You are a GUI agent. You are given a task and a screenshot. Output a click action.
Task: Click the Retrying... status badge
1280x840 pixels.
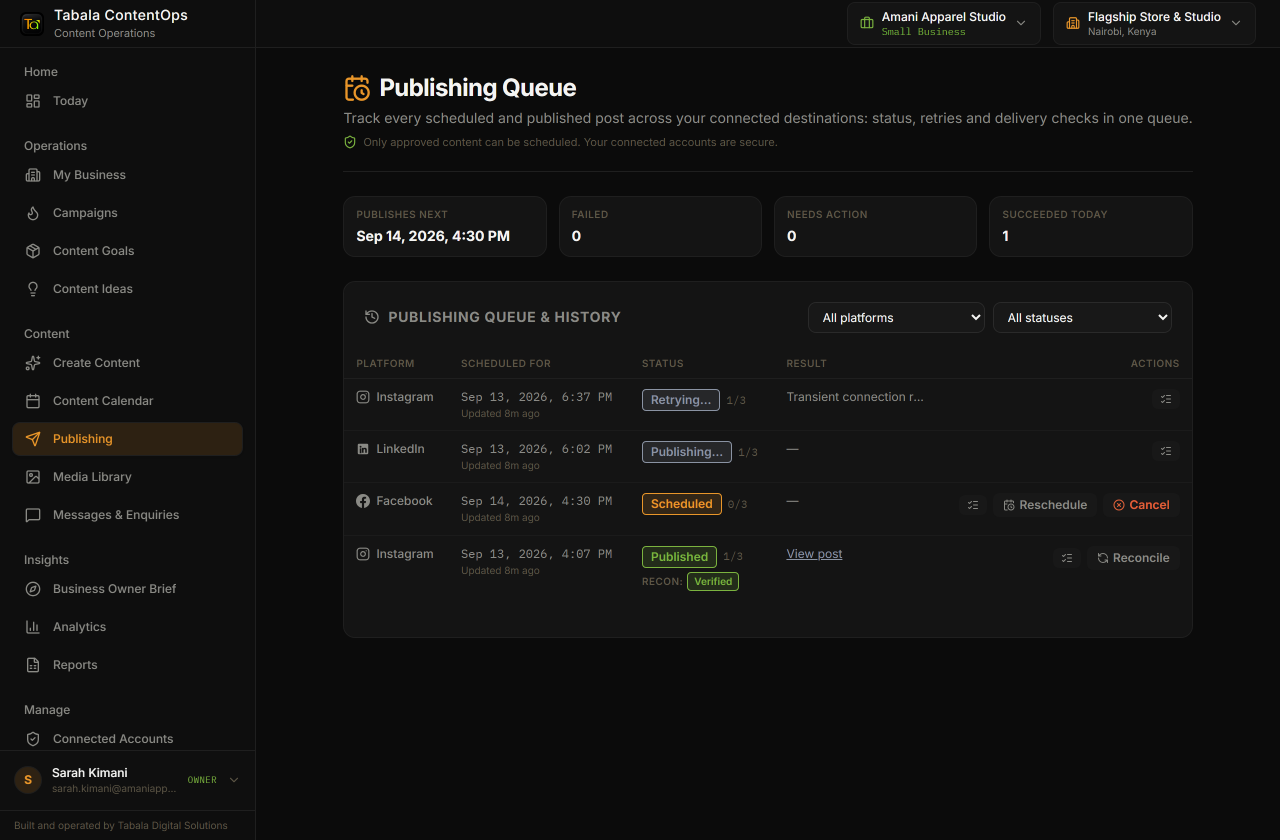pos(681,400)
